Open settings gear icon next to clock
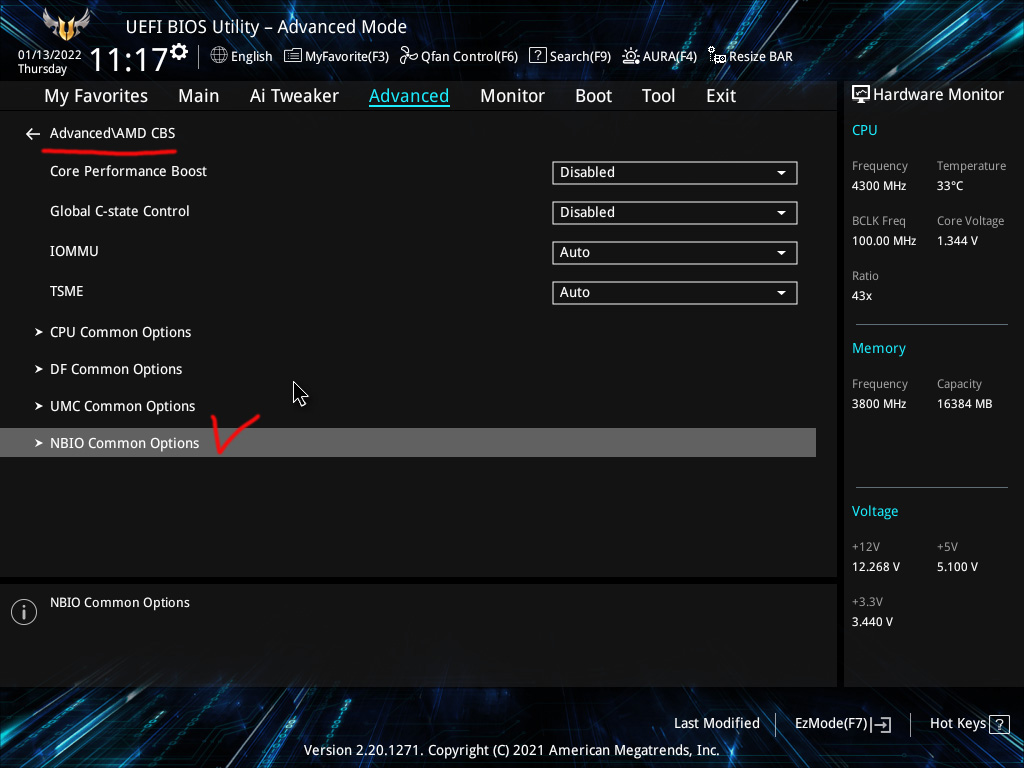The height and width of the screenshot is (768, 1024). click(x=179, y=51)
